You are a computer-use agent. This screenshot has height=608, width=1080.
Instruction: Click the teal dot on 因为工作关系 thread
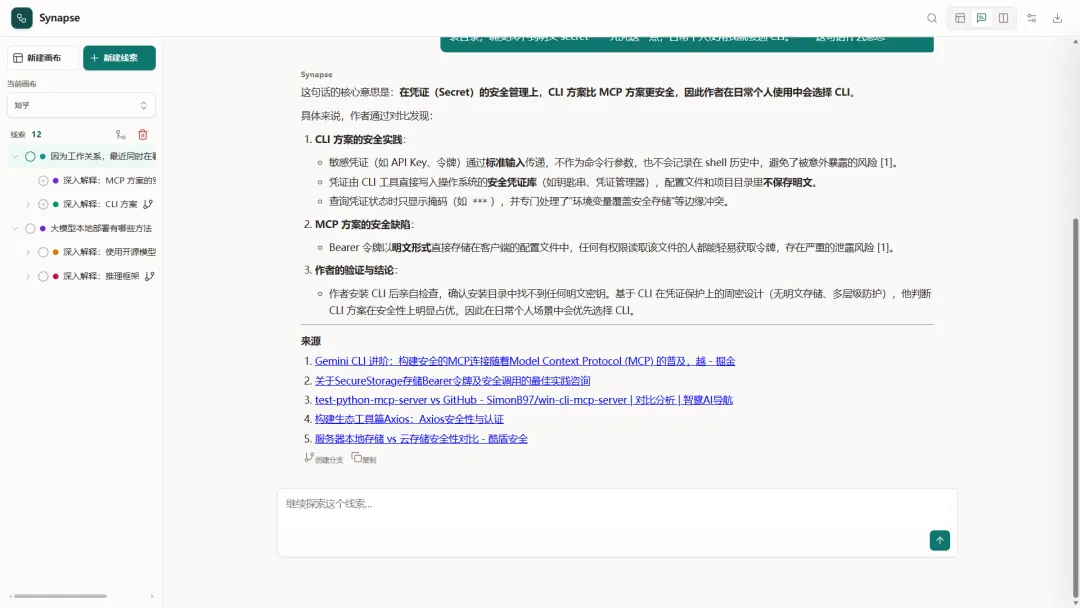(43, 157)
